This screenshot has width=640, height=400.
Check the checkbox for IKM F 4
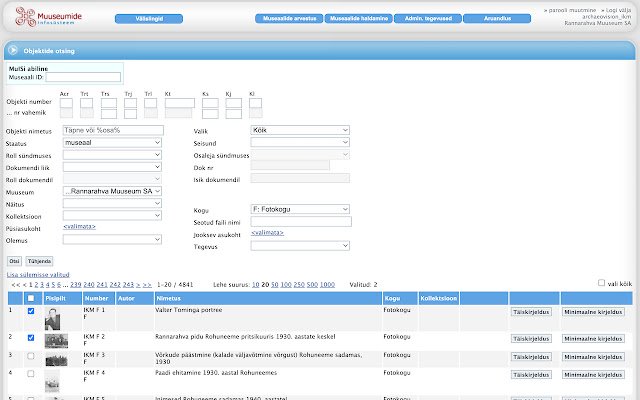tap(31, 374)
